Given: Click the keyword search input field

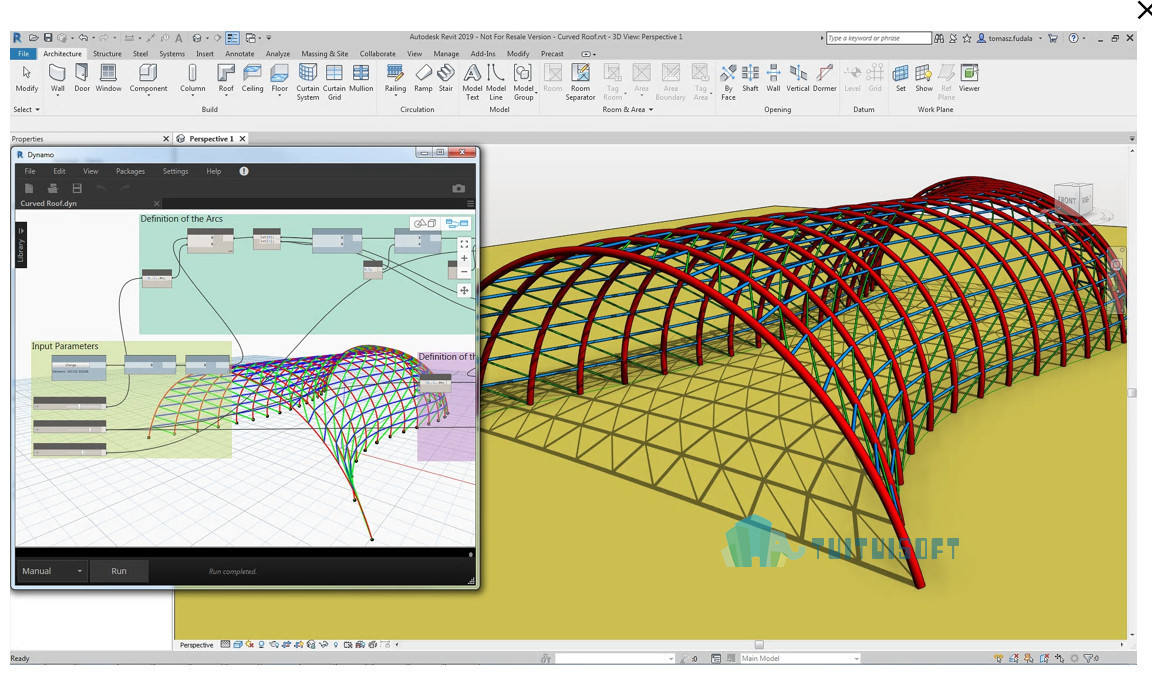Looking at the screenshot, I should pyautogui.click(x=879, y=38).
